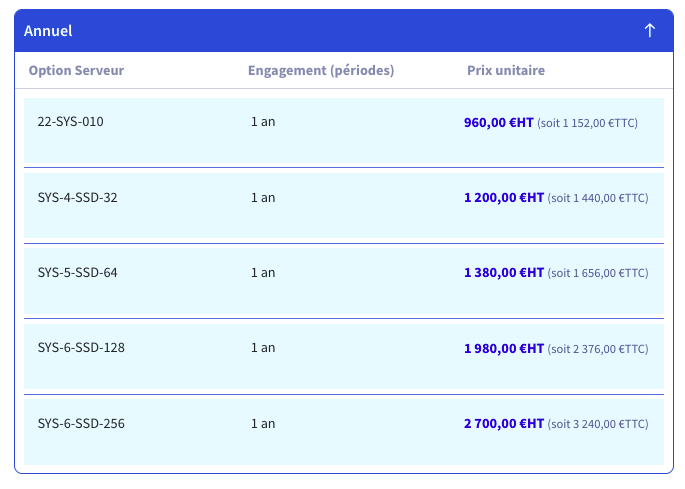Click the 1 an engagement for SYS-6-SSD-256
The height and width of the screenshot is (489, 685).
coord(263,423)
